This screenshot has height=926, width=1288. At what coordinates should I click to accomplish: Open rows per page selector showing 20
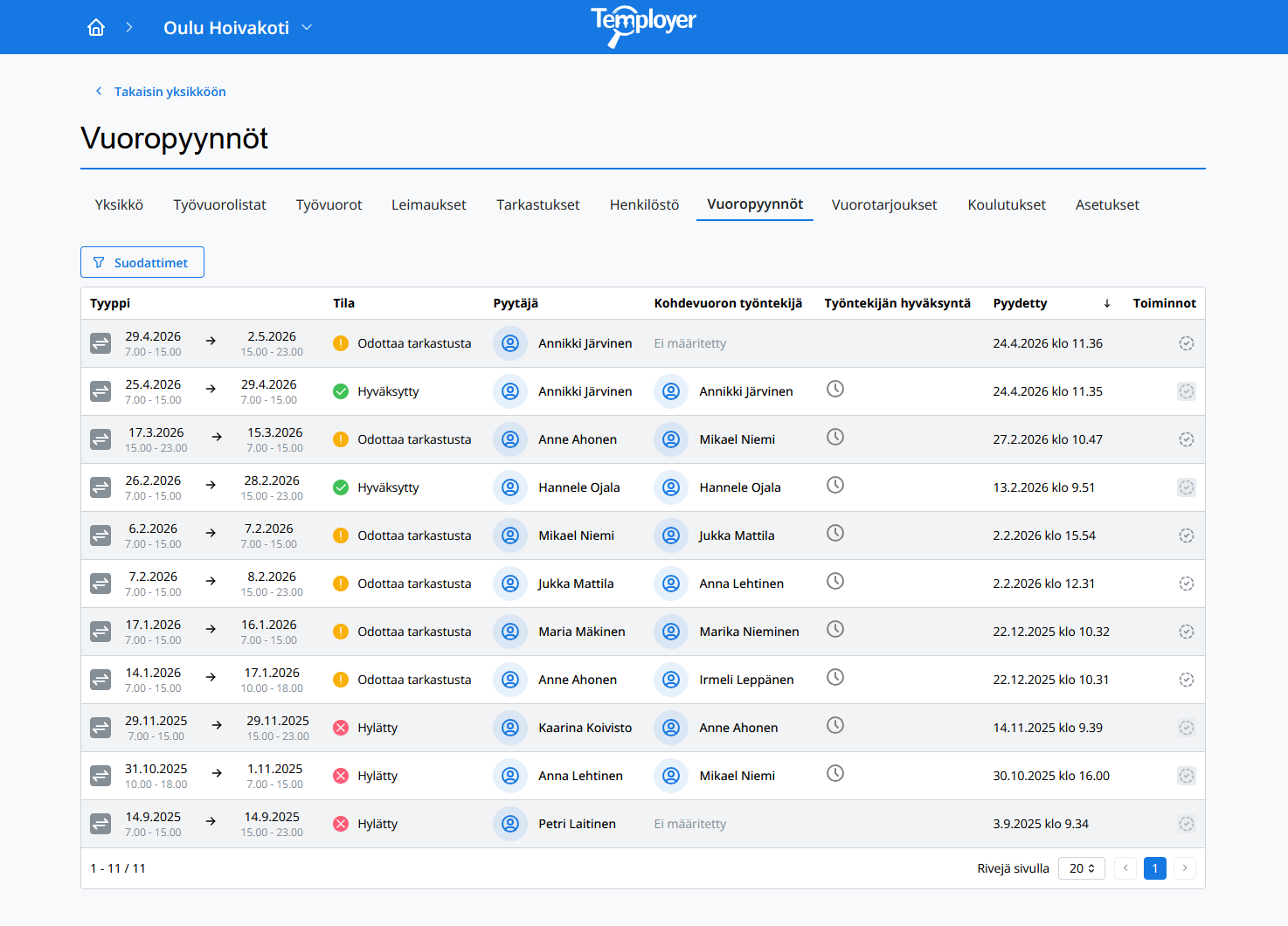tap(1082, 868)
